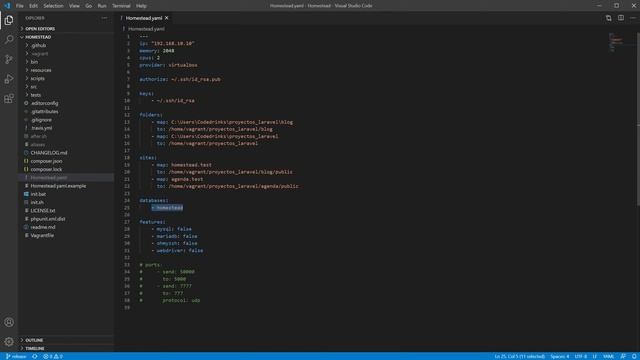
Task: Open the .editorconfig file
Action: click(44, 103)
